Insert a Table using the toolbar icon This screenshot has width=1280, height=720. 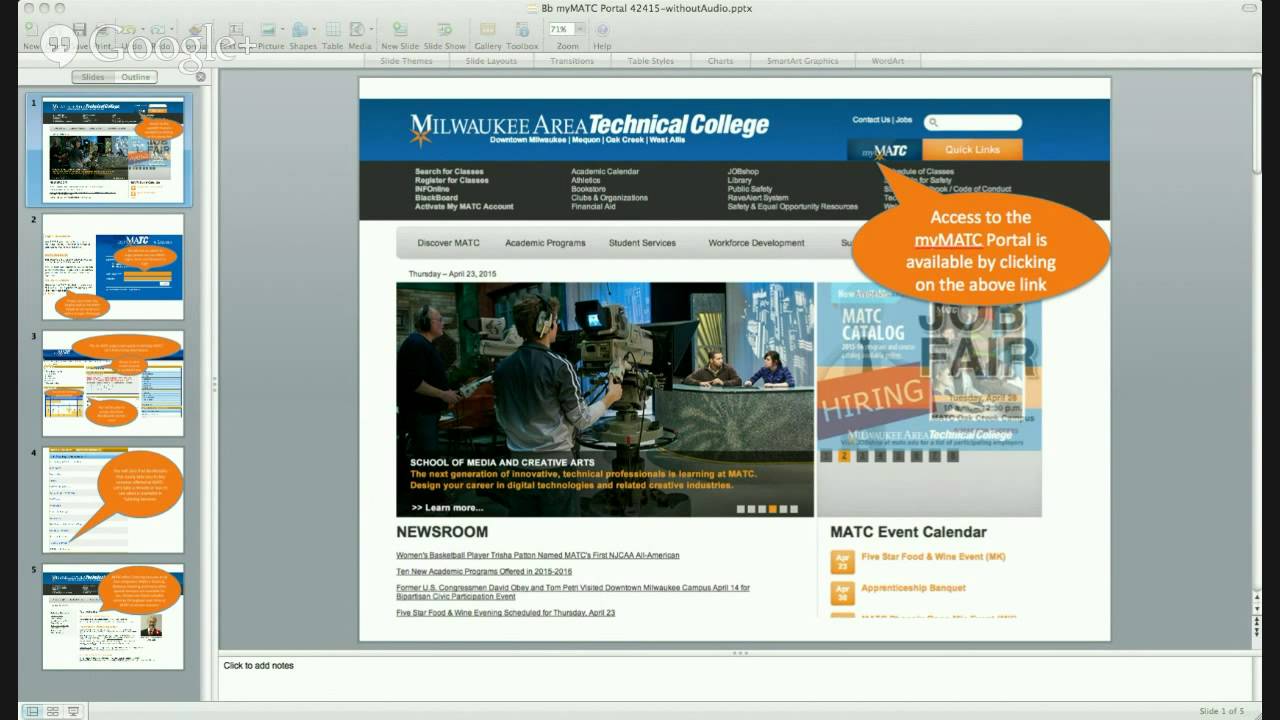(x=333, y=30)
